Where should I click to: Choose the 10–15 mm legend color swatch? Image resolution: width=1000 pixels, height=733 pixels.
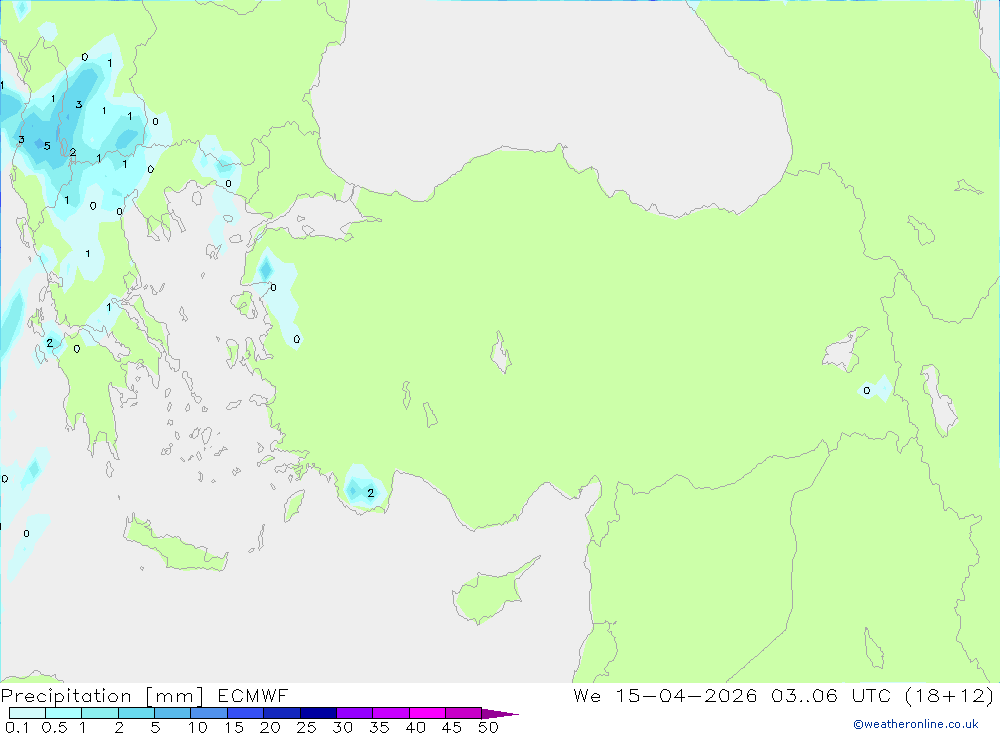tap(209, 713)
